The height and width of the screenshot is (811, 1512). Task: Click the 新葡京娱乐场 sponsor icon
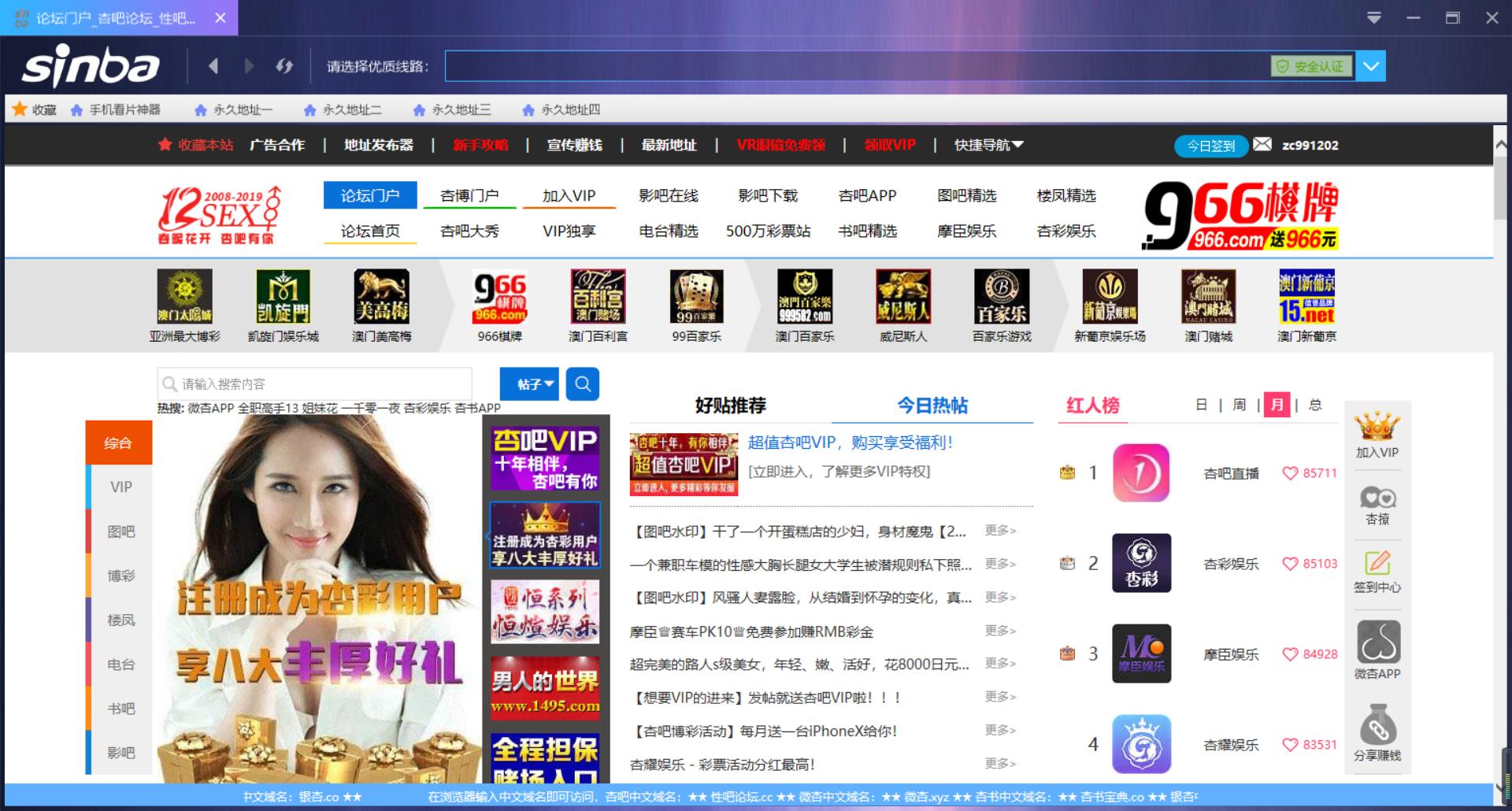click(x=1110, y=297)
